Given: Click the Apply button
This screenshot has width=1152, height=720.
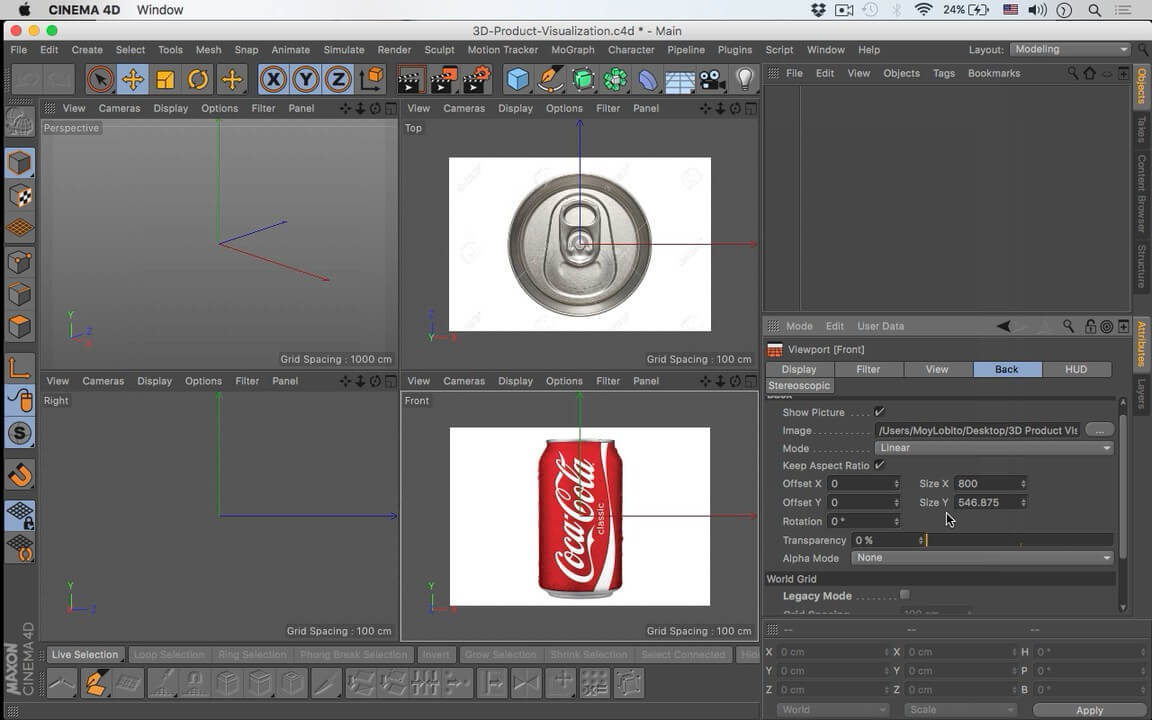Looking at the screenshot, I should tap(1089, 710).
